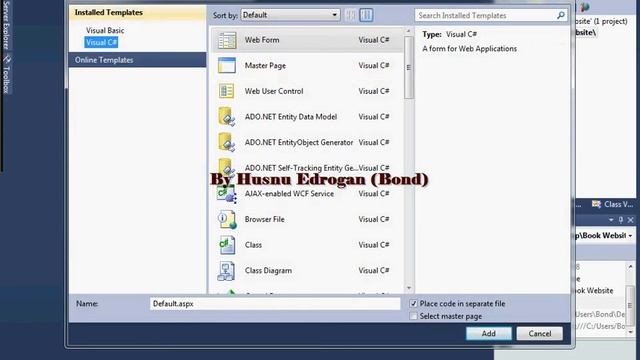
Task: Toggle Place code in separate file
Action: pos(413,304)
